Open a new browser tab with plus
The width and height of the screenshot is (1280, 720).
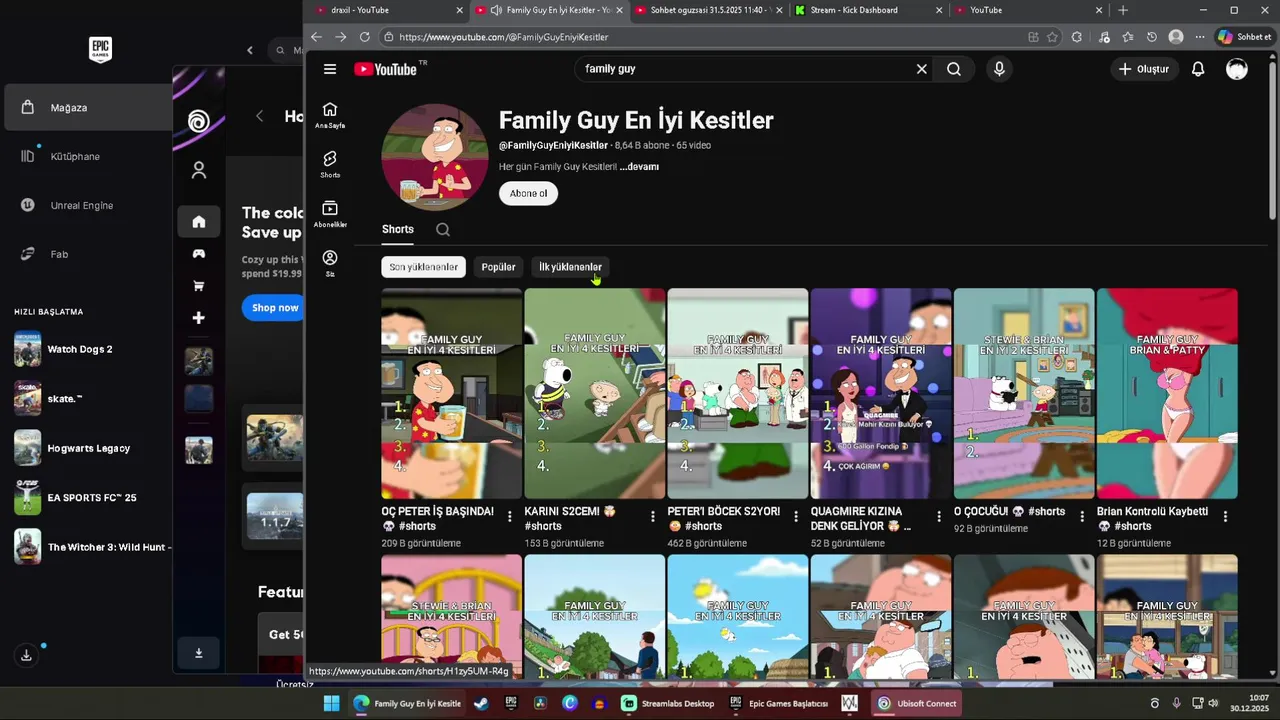click(x=1123, y=10)
